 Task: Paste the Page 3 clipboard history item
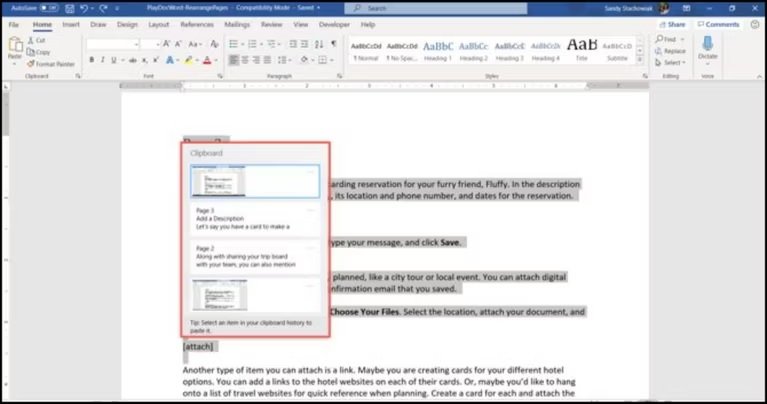[255, 219]
